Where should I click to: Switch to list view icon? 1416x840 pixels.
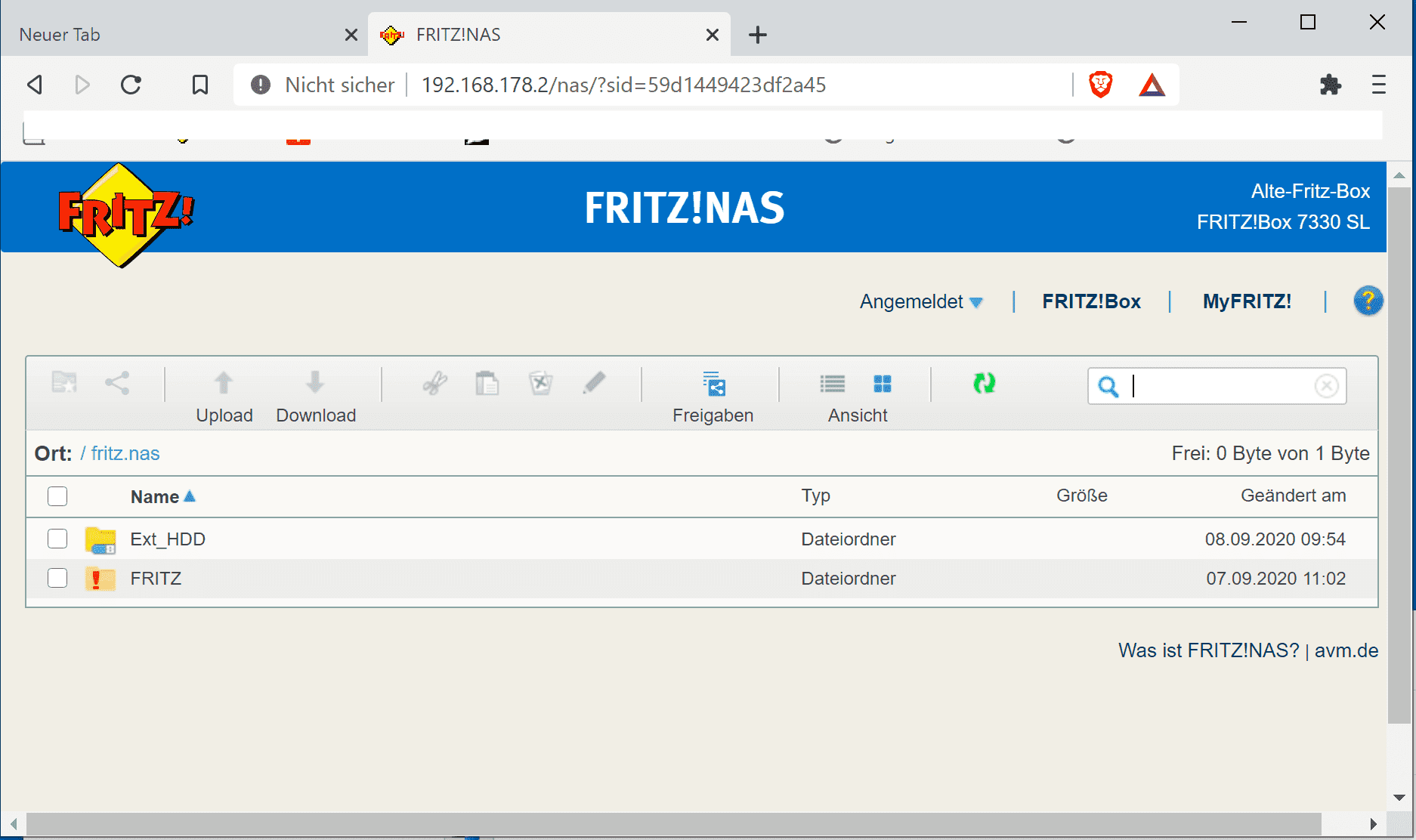833,384
